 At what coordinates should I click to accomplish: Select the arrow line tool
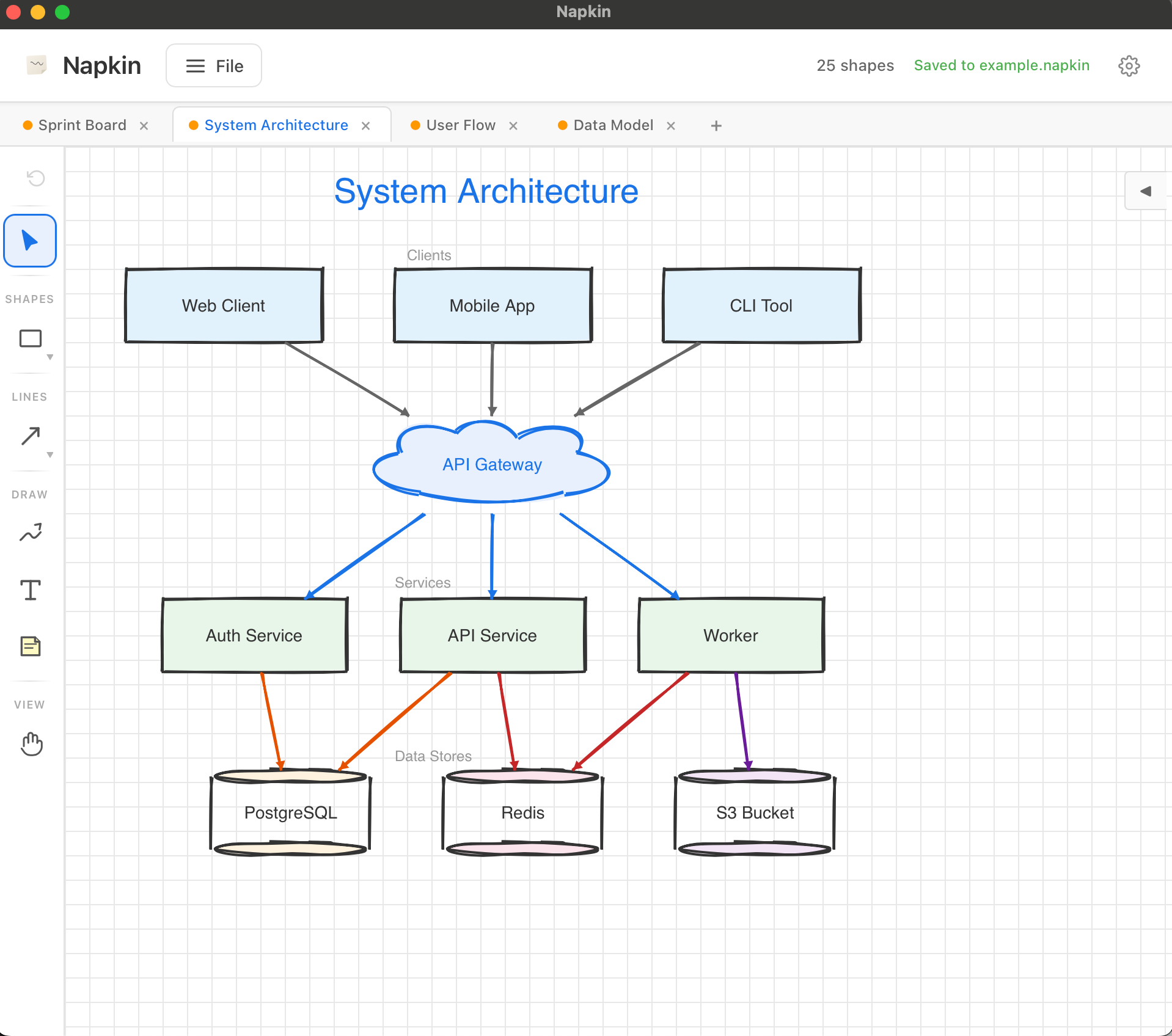point(29,436)
